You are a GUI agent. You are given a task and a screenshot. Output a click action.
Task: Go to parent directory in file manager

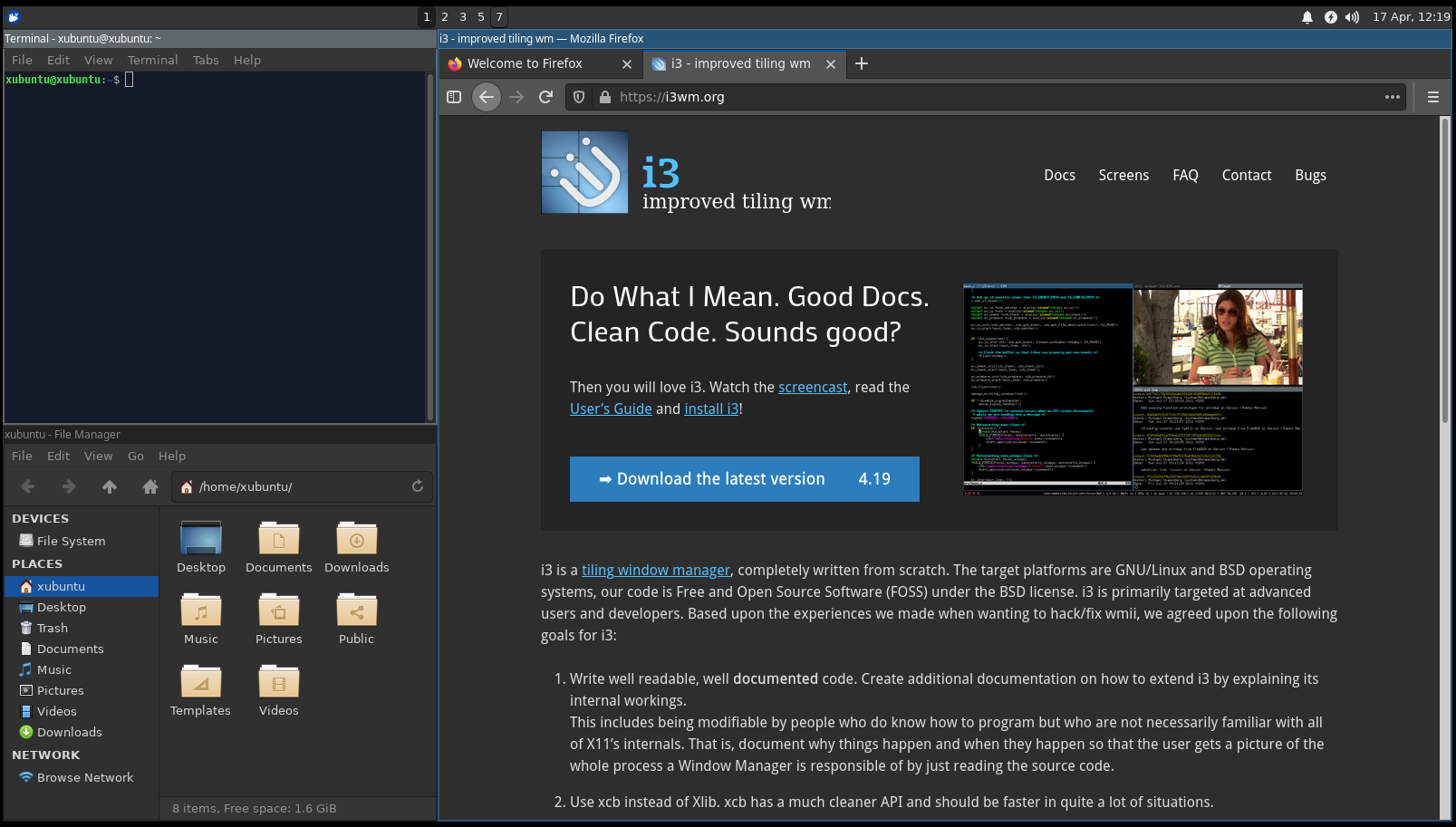[x=109, y=486]
